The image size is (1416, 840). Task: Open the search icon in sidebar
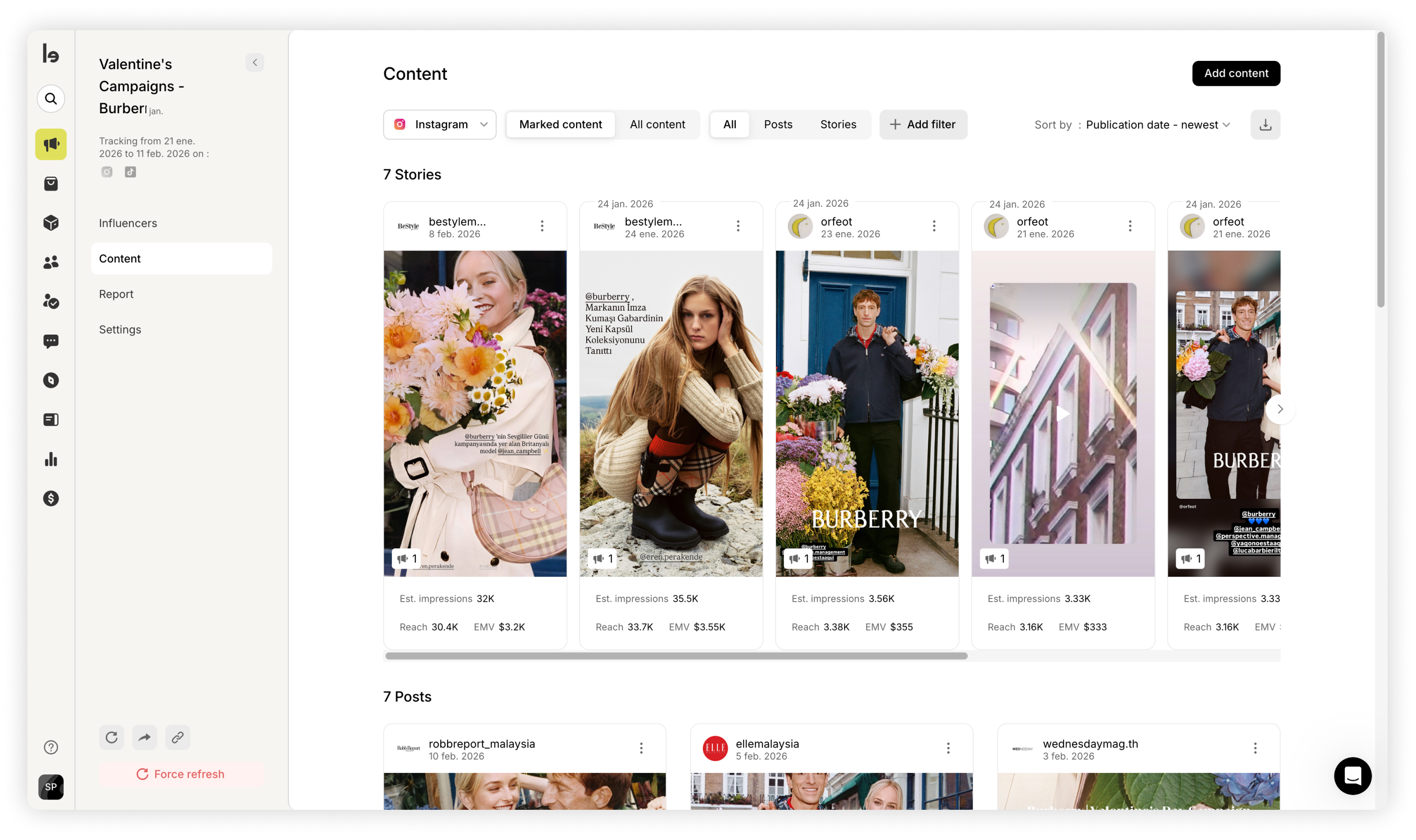(x=51, y=99)
